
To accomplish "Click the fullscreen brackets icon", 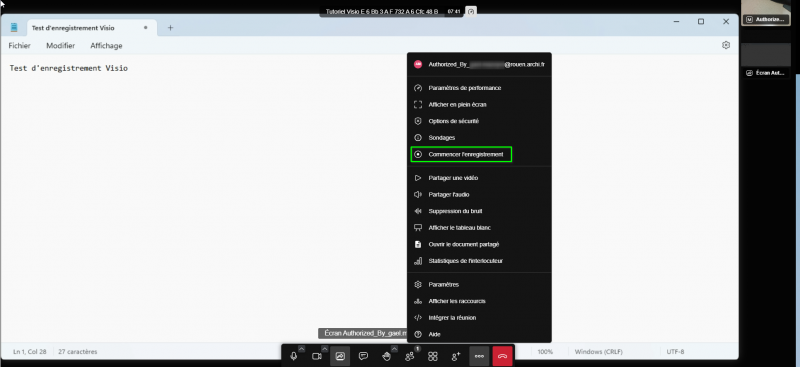I will coord(418,105).
